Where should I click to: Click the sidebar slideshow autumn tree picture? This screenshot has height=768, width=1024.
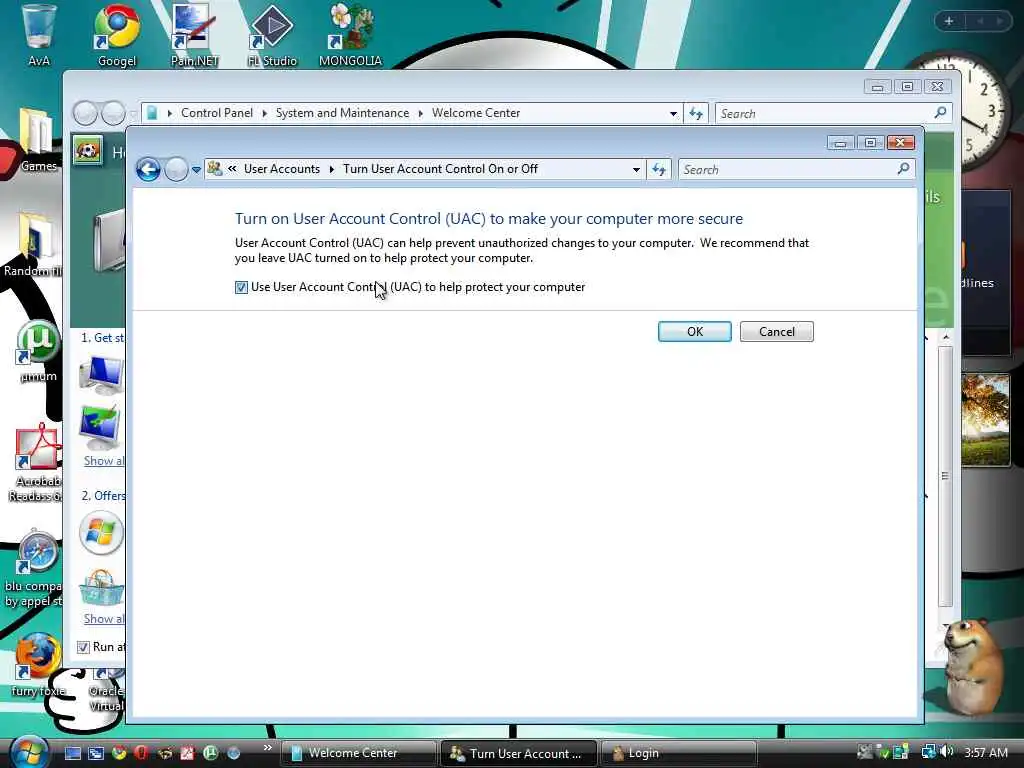click(x=985, y=420)
